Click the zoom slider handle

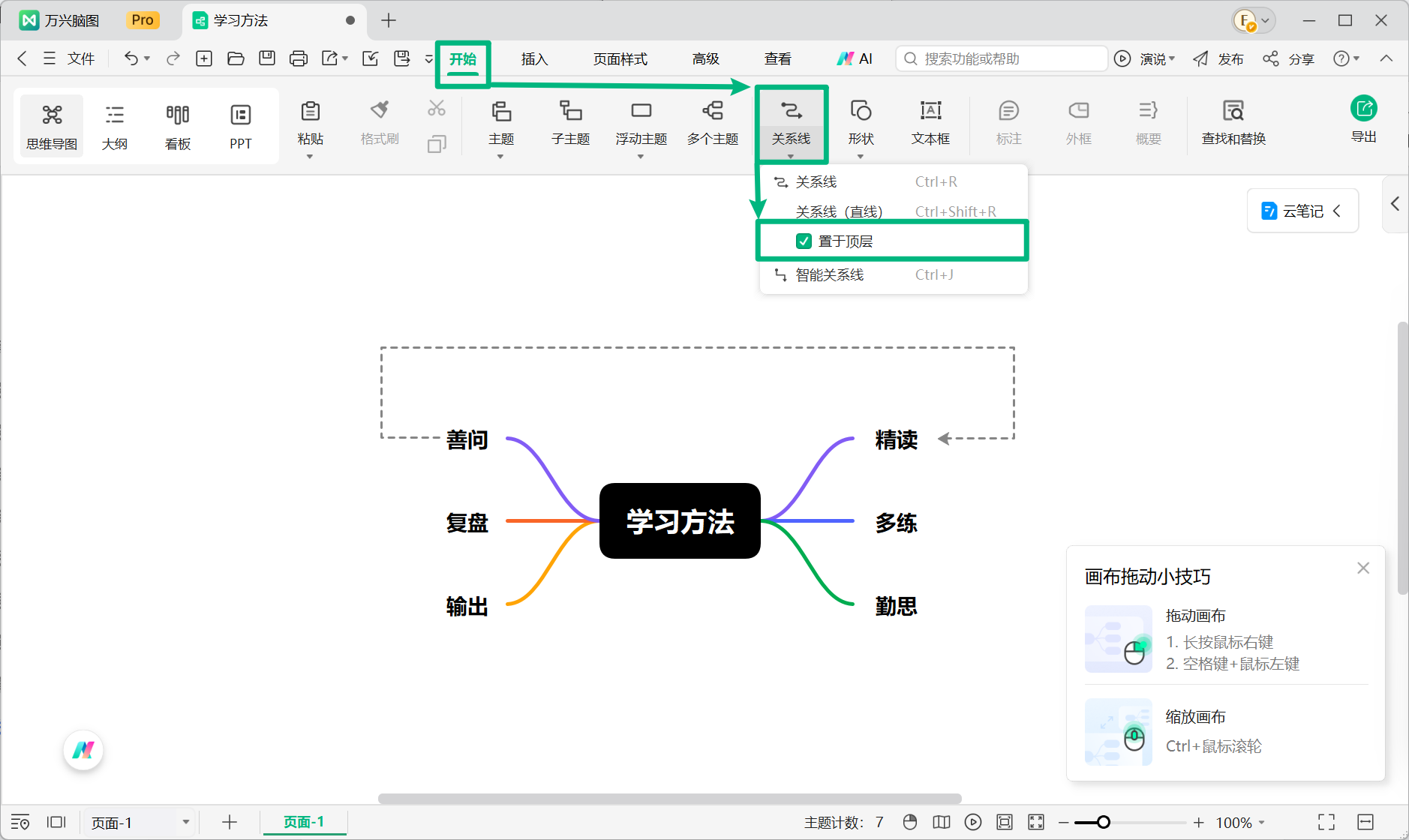1103,822
